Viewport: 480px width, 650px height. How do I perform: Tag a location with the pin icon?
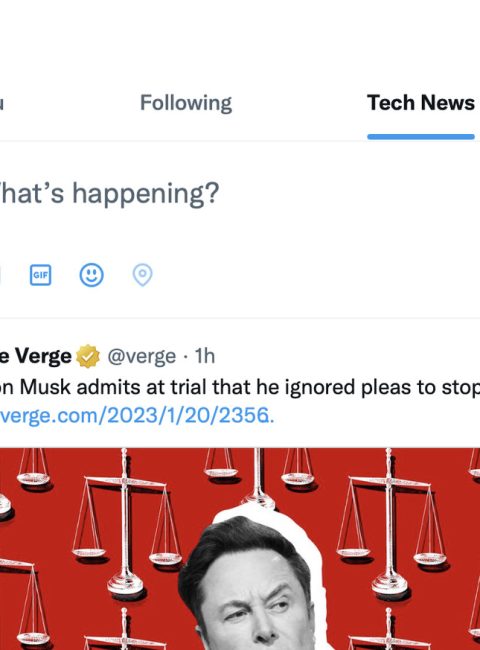pyautogui.click(x=143, y=275)
